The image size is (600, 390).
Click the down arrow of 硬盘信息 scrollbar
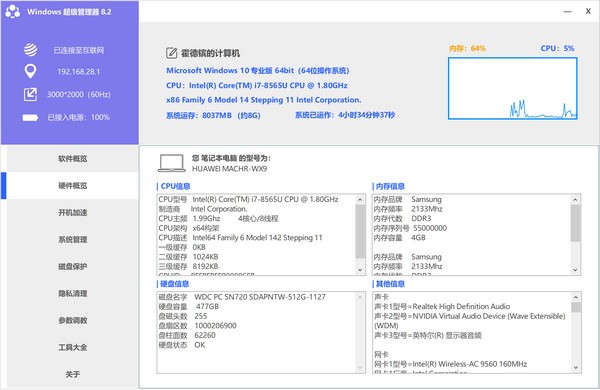coord(360,368)
